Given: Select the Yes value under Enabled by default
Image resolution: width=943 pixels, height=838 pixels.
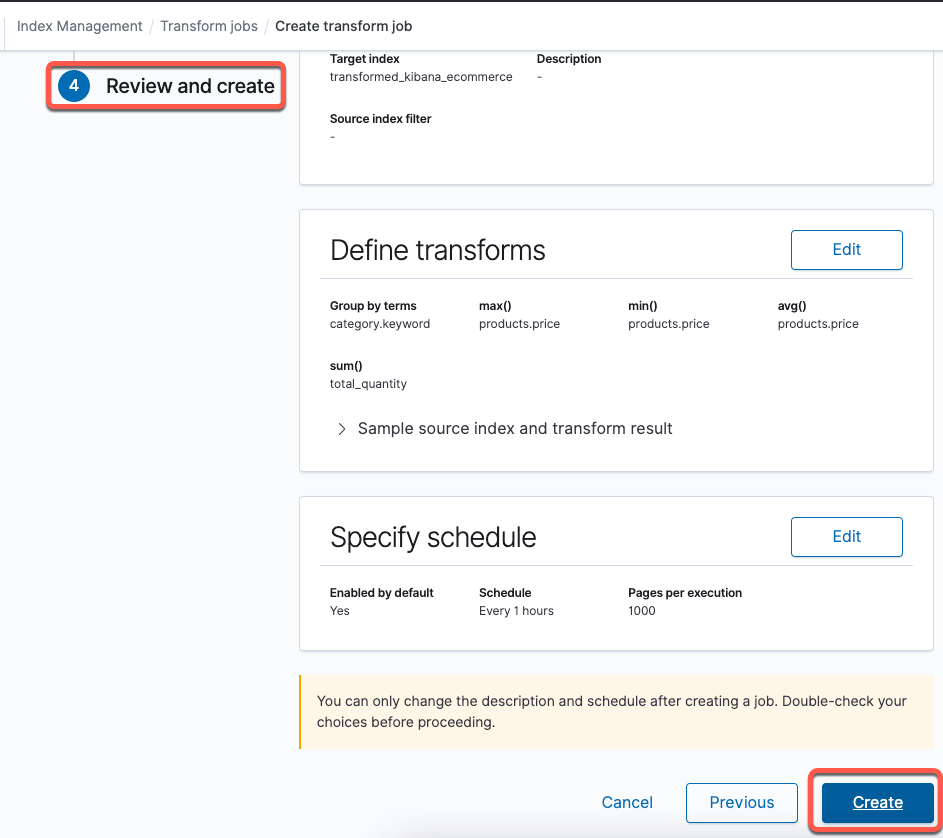Looking at the screenshot, I should pyautogui.click(x=339, y=611).
